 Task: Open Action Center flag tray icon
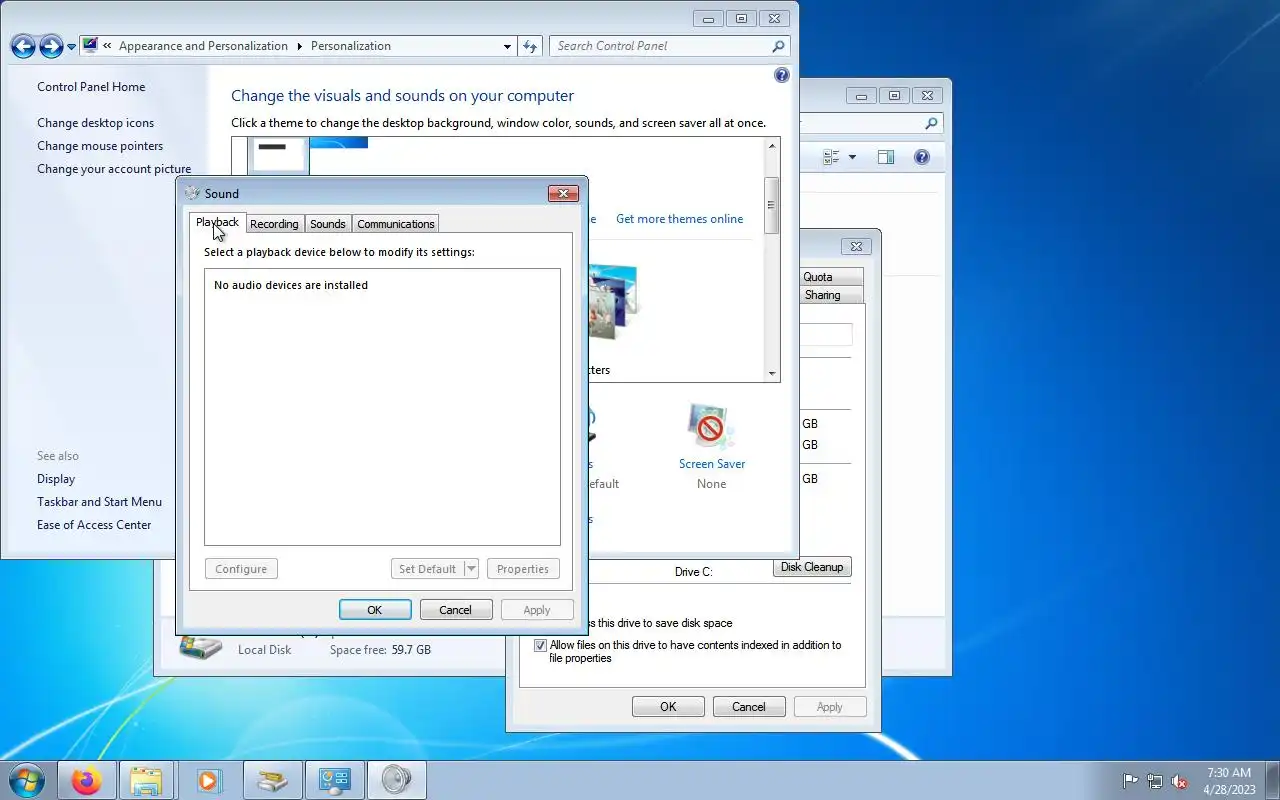point(1131,781)
